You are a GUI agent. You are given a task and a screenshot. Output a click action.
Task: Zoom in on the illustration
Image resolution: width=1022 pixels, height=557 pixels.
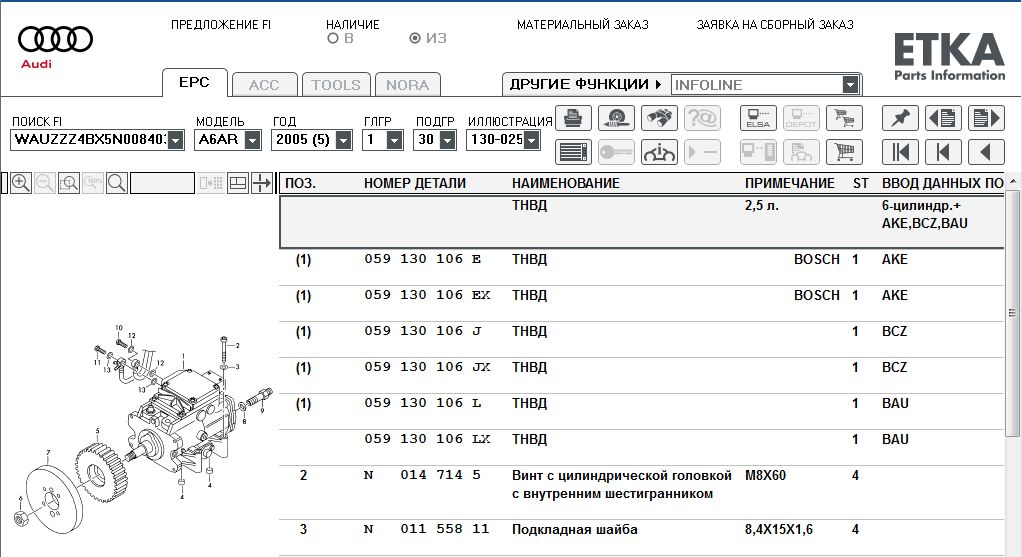click(x=21, y=183)
